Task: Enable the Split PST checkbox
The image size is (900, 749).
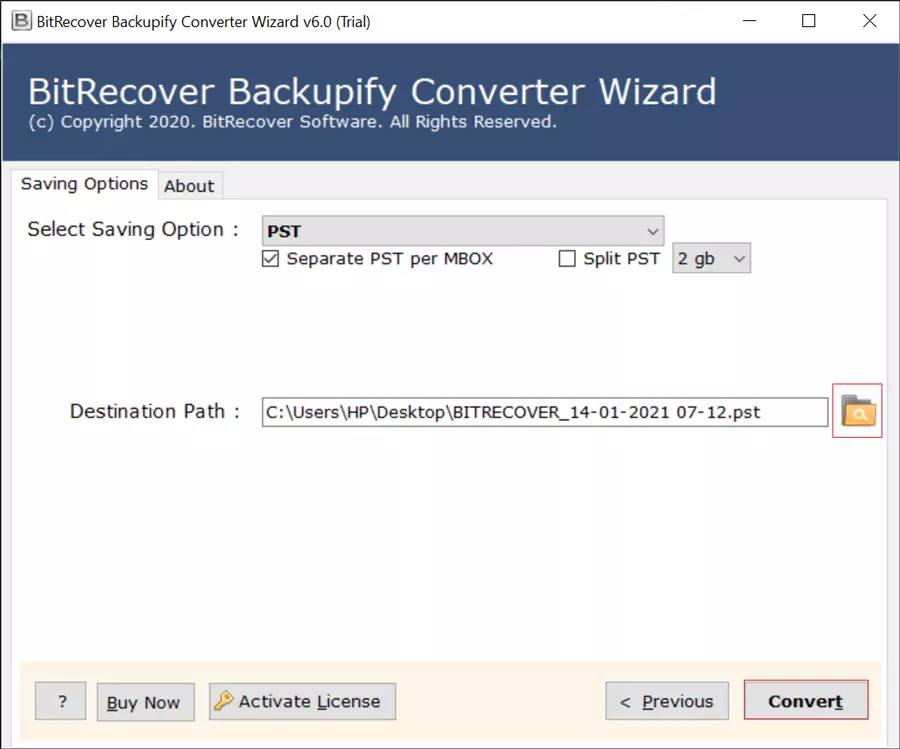Action: point(567,258)
